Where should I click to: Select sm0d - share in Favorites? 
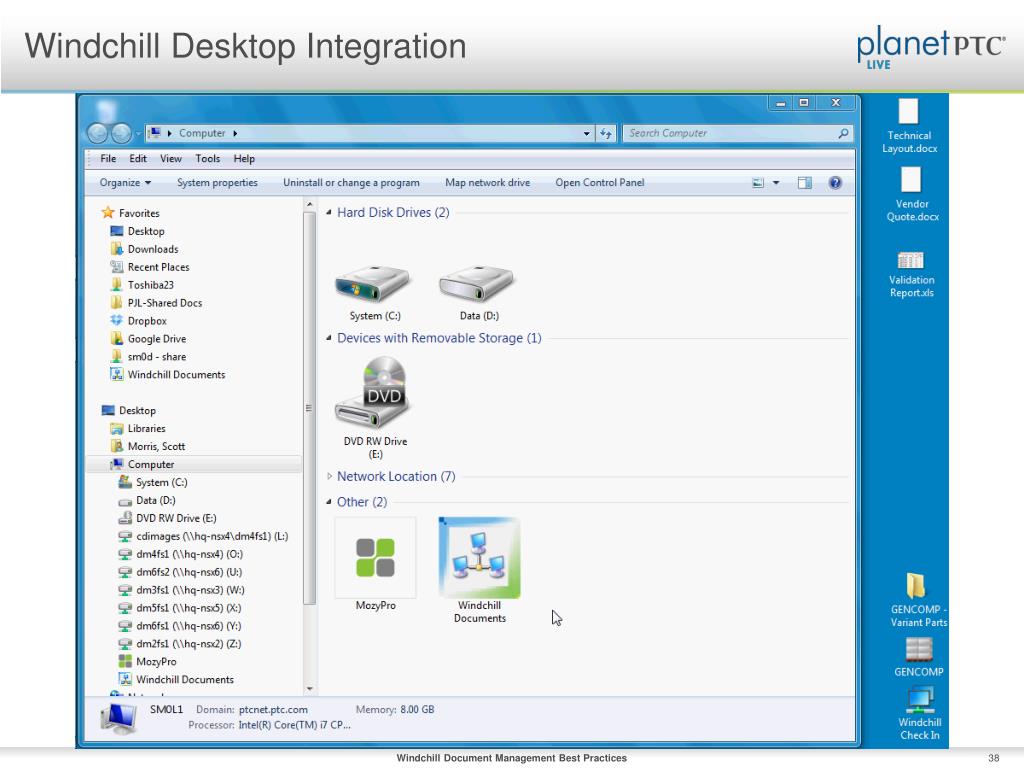click(x=148, y=357)
